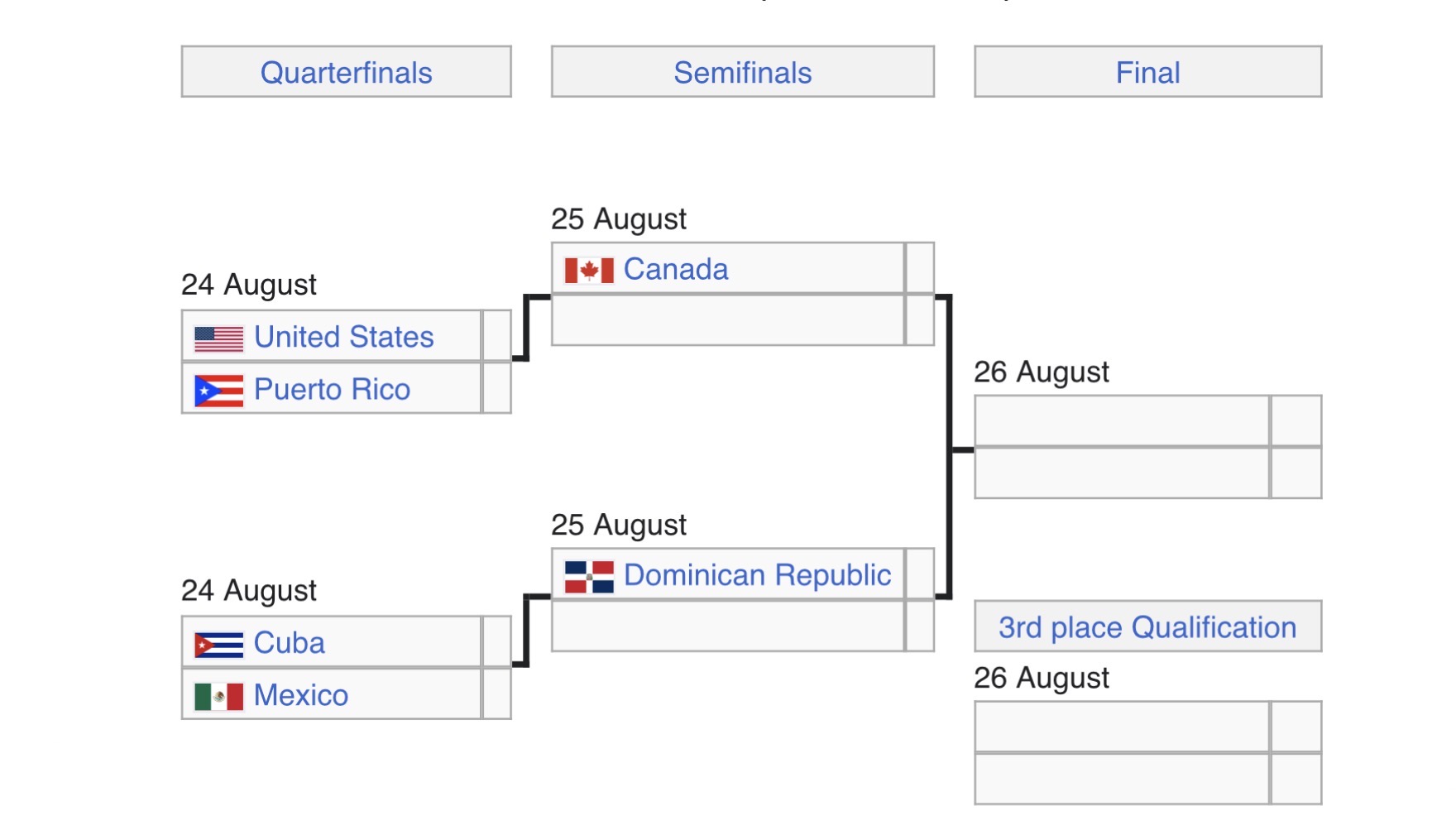Open the Canada team link

click(676, 269)
